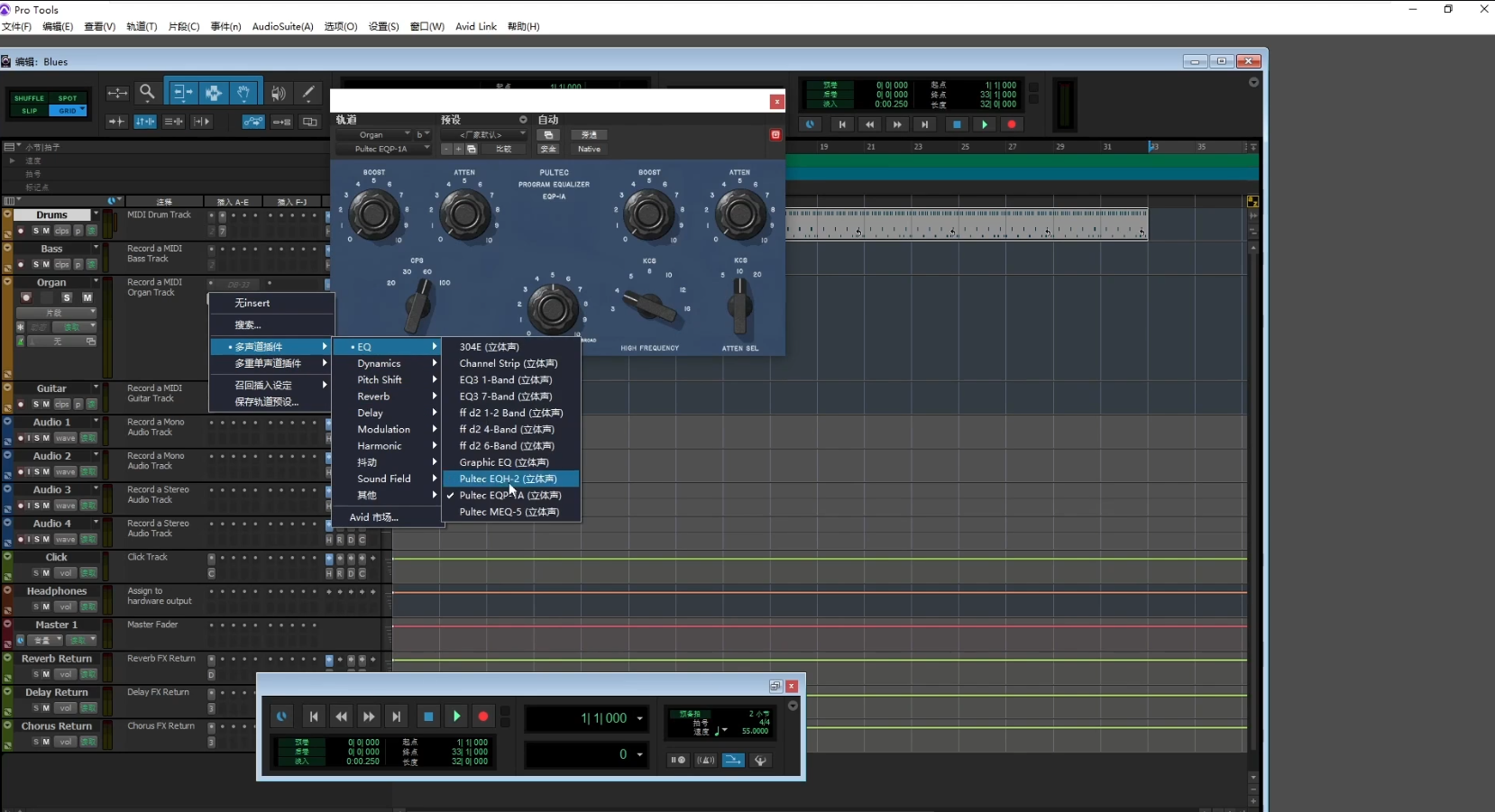Toggle tempo conductor in Transport window
1495x812 pixels.
pos(760,760)
